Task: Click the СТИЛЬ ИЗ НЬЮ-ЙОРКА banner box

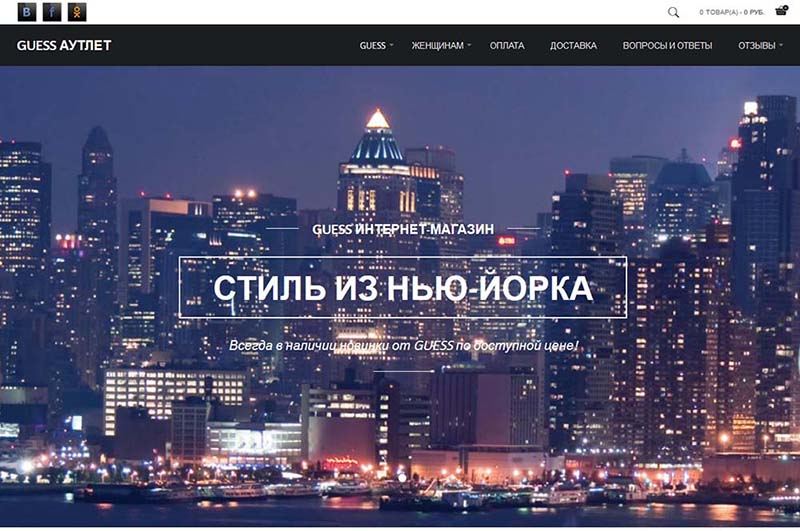Action: click(403, 287)
